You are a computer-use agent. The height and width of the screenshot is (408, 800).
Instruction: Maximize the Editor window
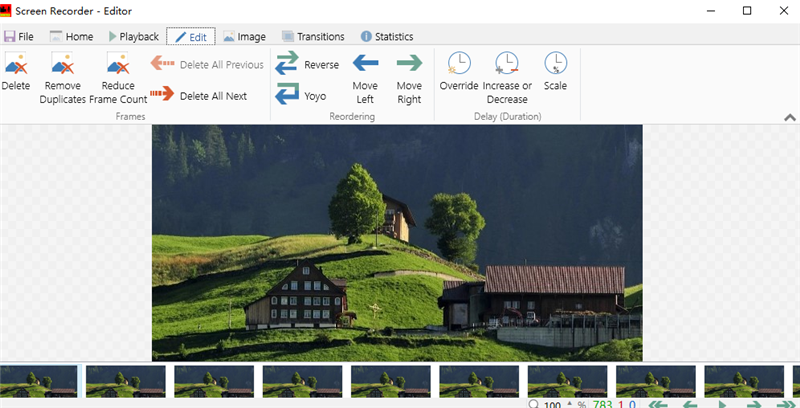click(x=747, y=10)
